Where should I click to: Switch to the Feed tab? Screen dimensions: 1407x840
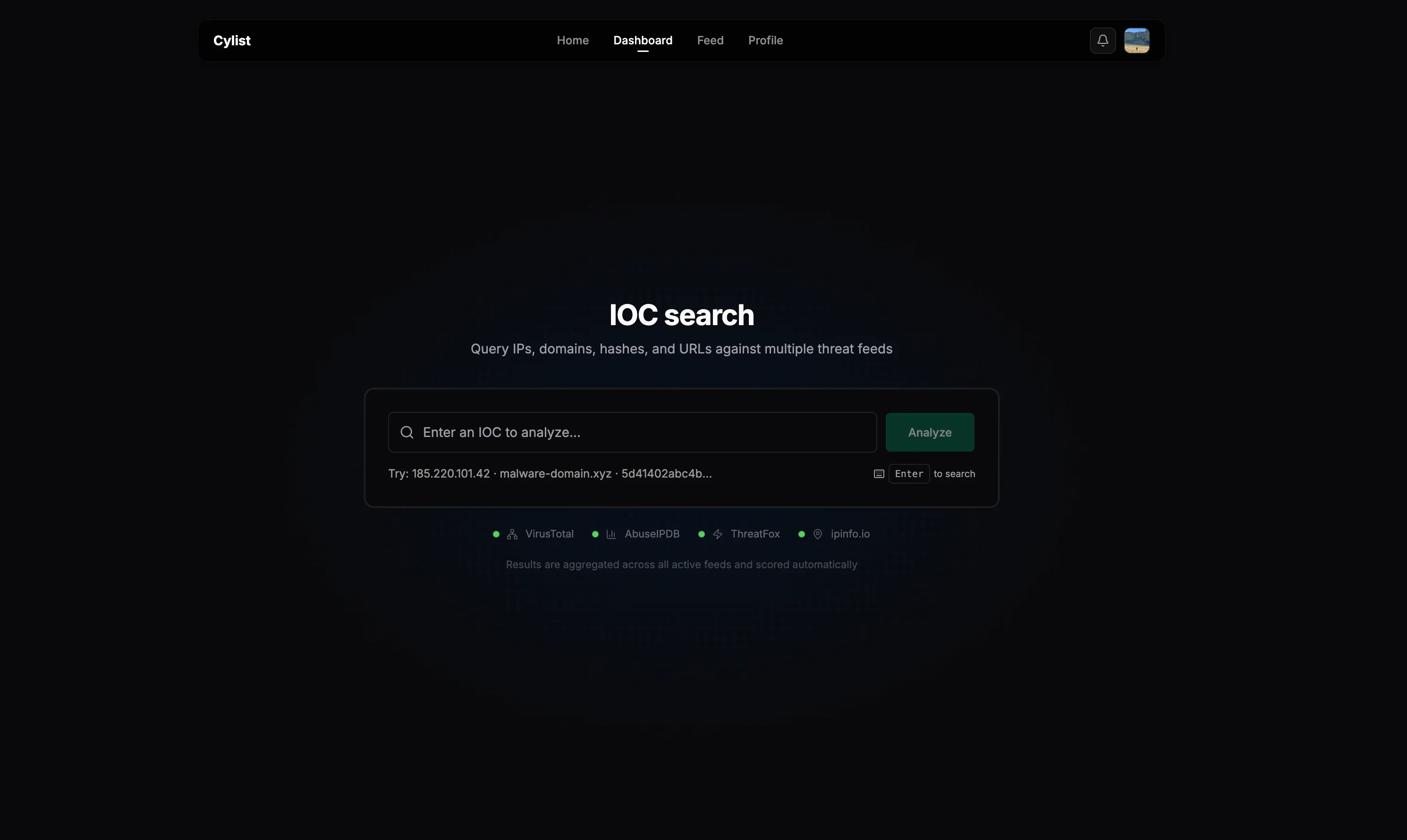[x=710, y=41]
